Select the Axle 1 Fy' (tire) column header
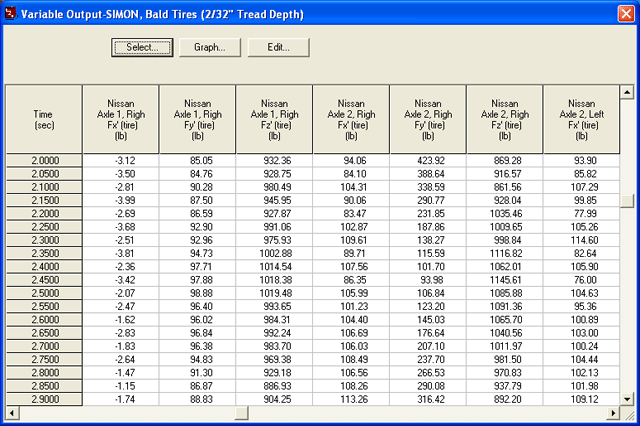 pyautogui.click(x=198, y=120)
